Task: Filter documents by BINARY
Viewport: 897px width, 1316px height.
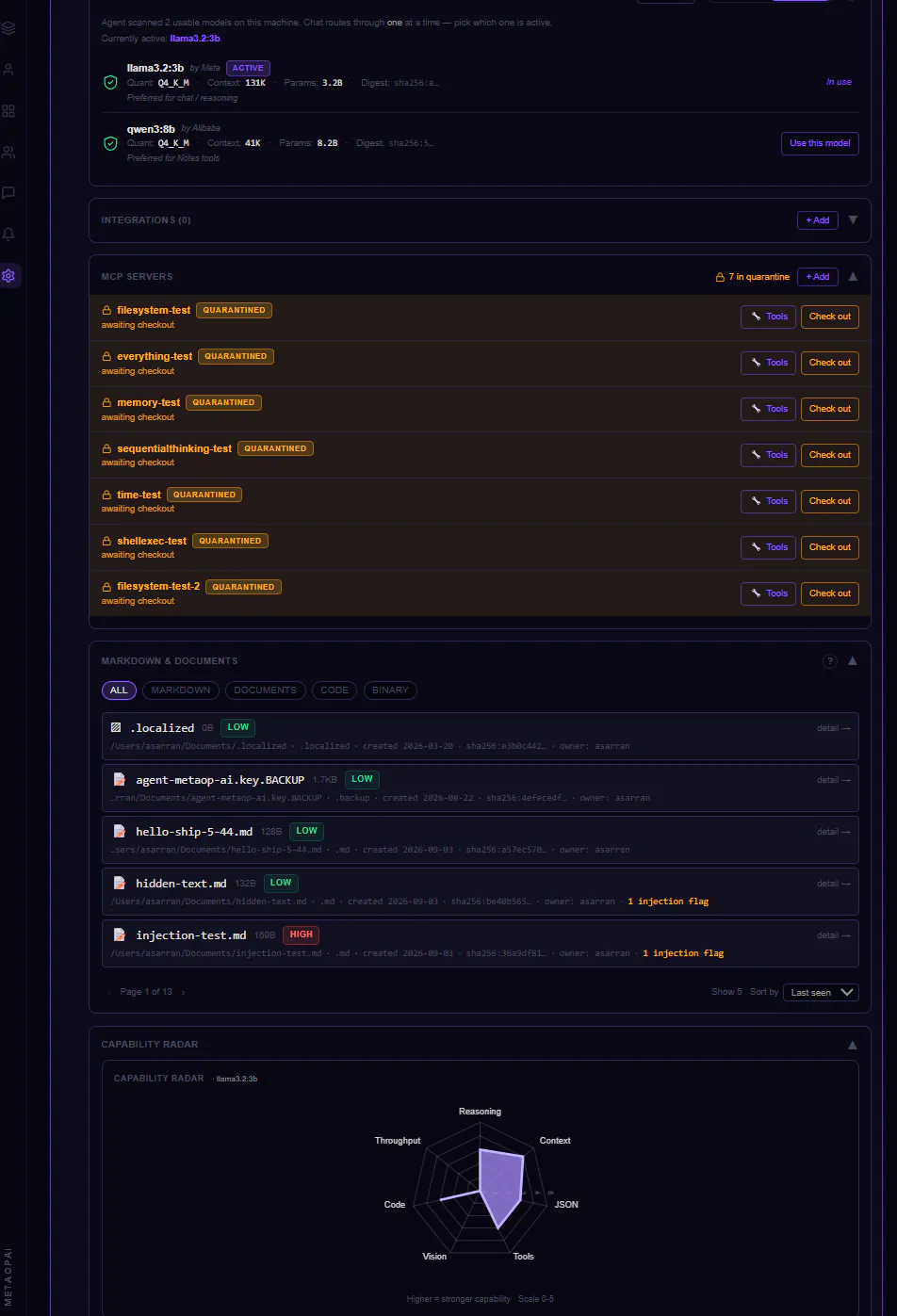Action: [x=390, y=690]
